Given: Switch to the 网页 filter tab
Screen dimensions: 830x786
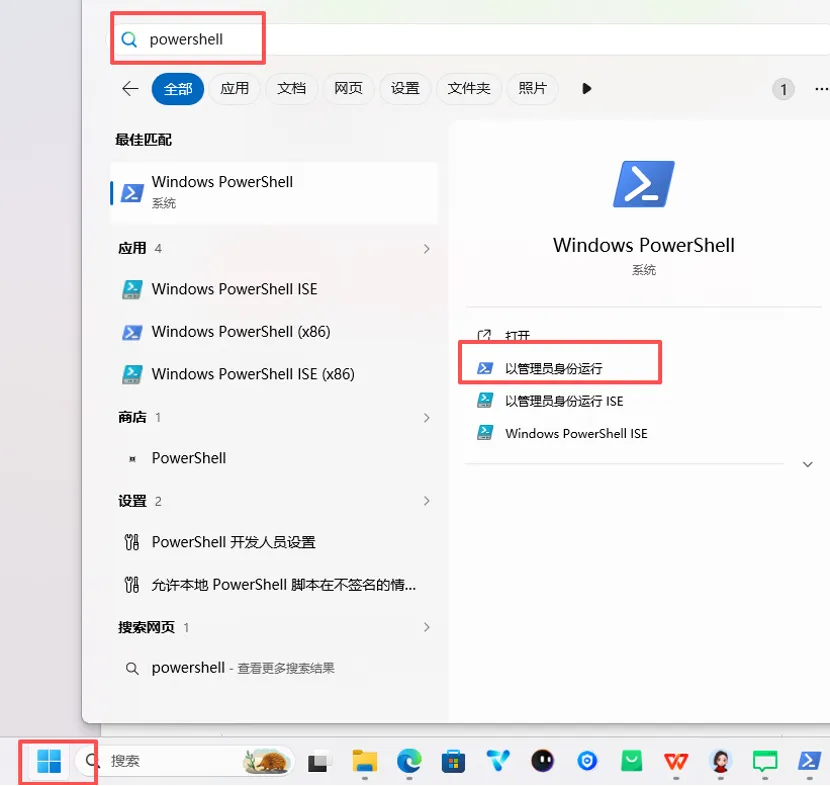Looking at the screenshot, I should (348, 88).
